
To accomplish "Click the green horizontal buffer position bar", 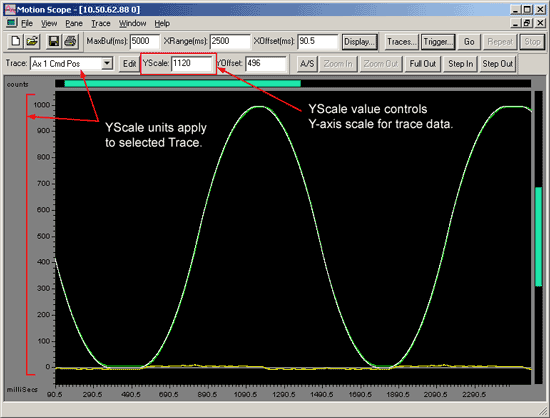I will 182,83.
